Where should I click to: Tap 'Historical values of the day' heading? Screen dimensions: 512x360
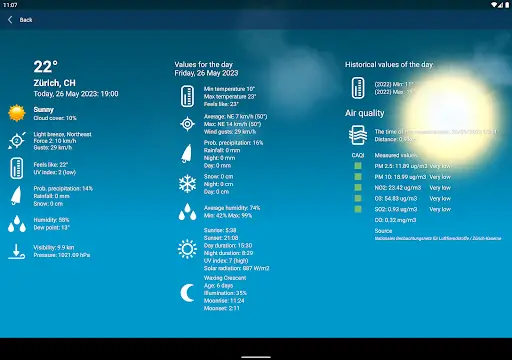coord(389,64)
